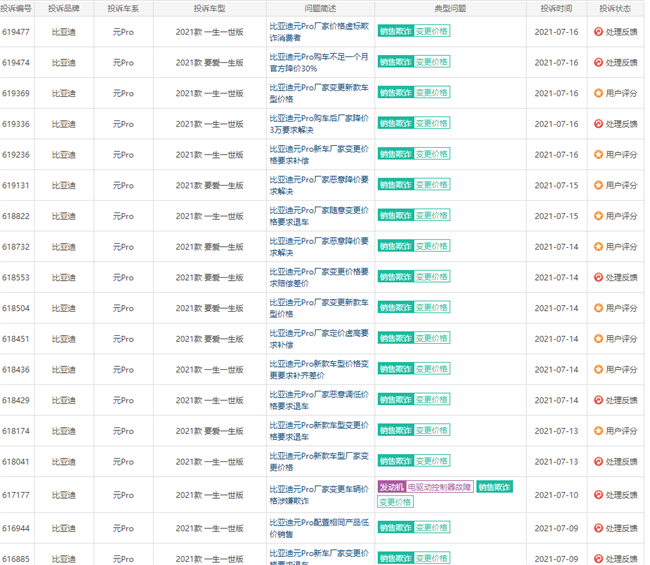This screenshot has width=650, height=565.
Task: Click the orange rating icon for complaint 619131
Action: 598,185
